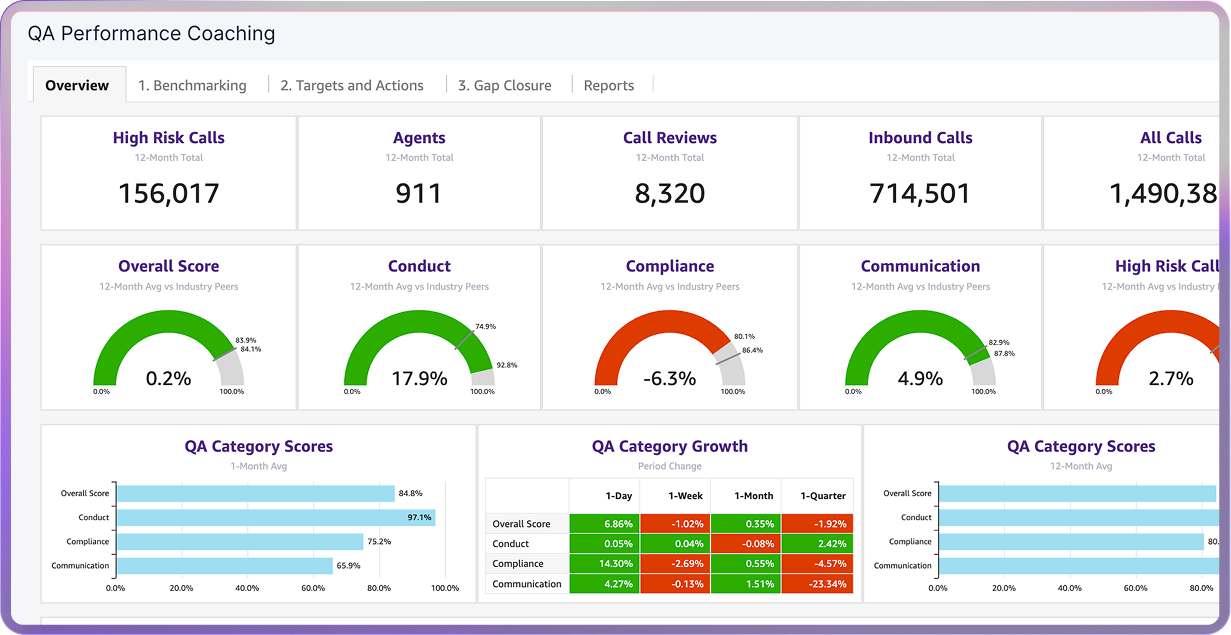Click the Overall Score bar labeled 84.8%
The height and width of the screenshot is (635, 1231).
[256, 493]
